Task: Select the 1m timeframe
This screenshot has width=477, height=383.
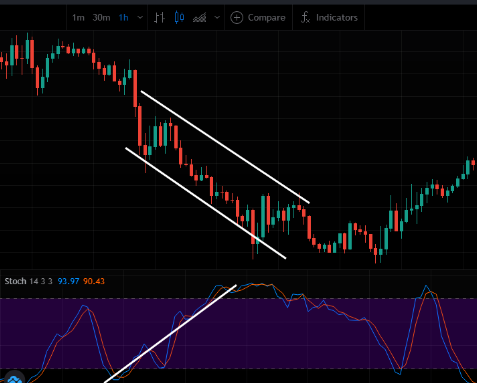Action: [78, 18]
